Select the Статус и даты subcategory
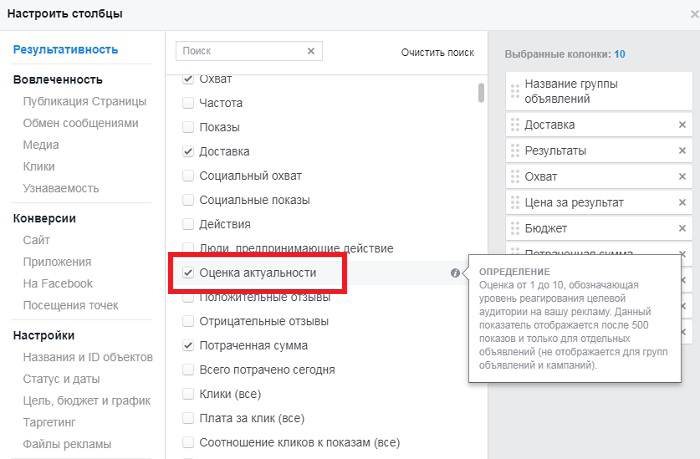Screen dimensions: 700x459 (61, 379)
